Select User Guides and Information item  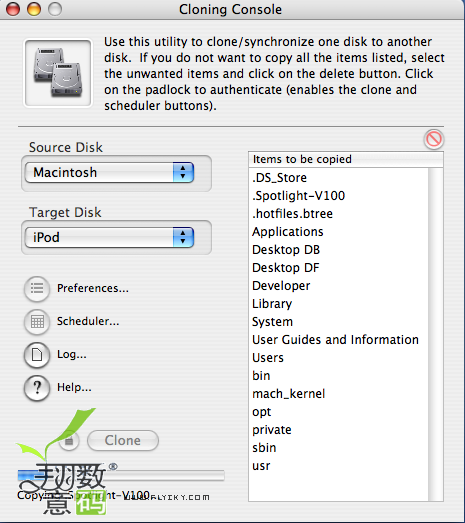pyautogui.click(x=335, y=340)
